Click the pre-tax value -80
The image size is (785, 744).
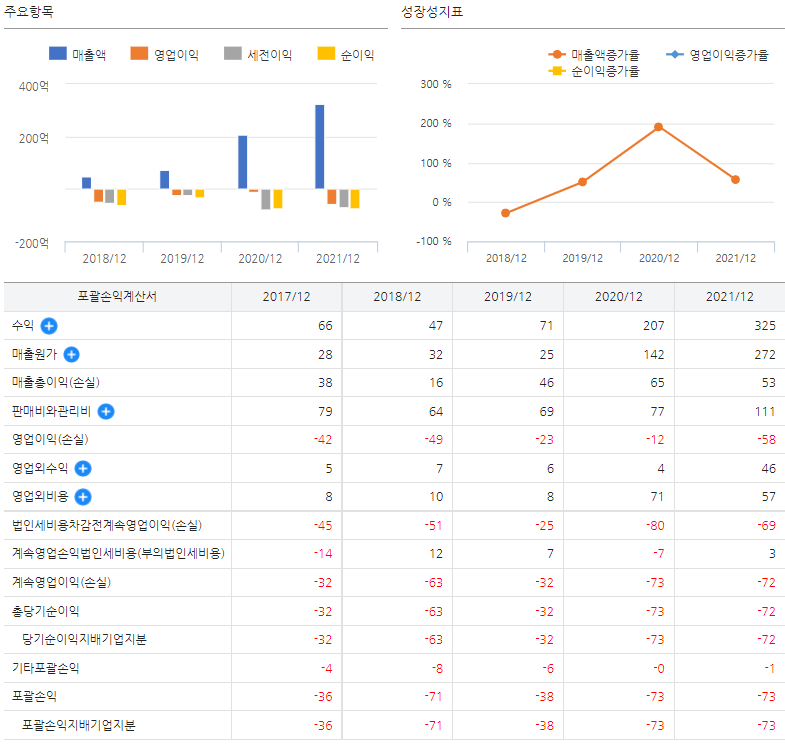click(x=655, y=526)
